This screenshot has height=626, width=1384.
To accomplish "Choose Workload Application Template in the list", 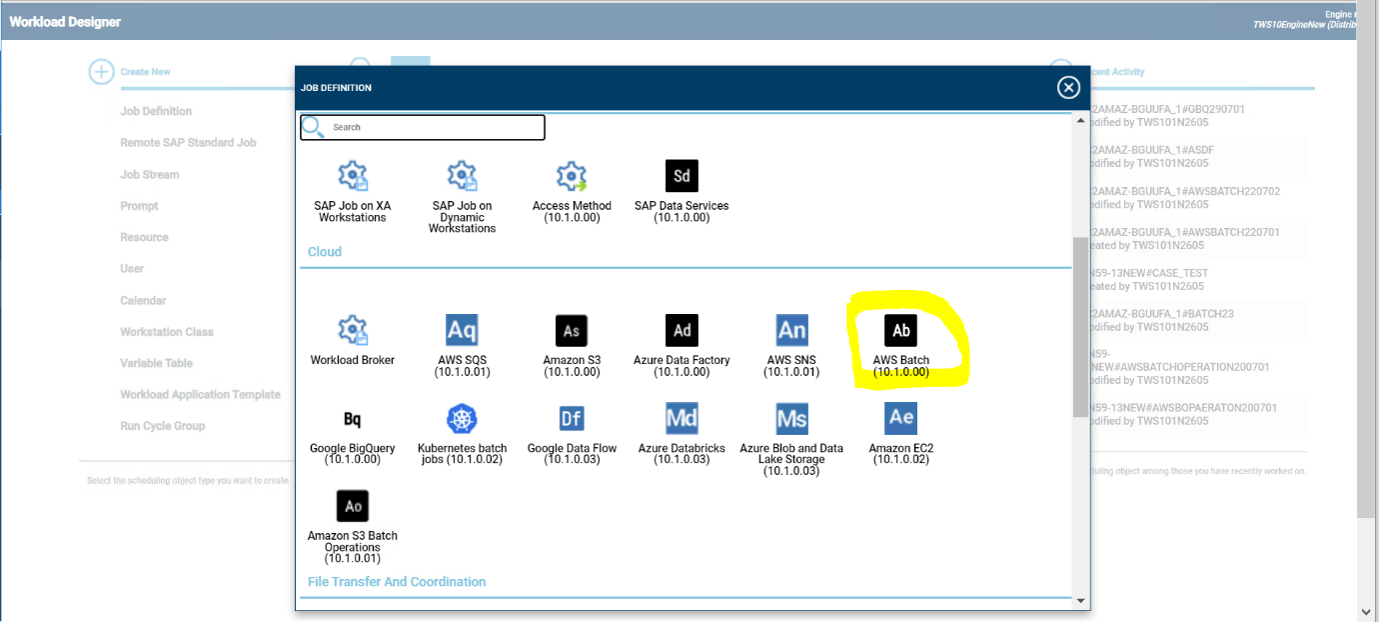I will [200, 394].
